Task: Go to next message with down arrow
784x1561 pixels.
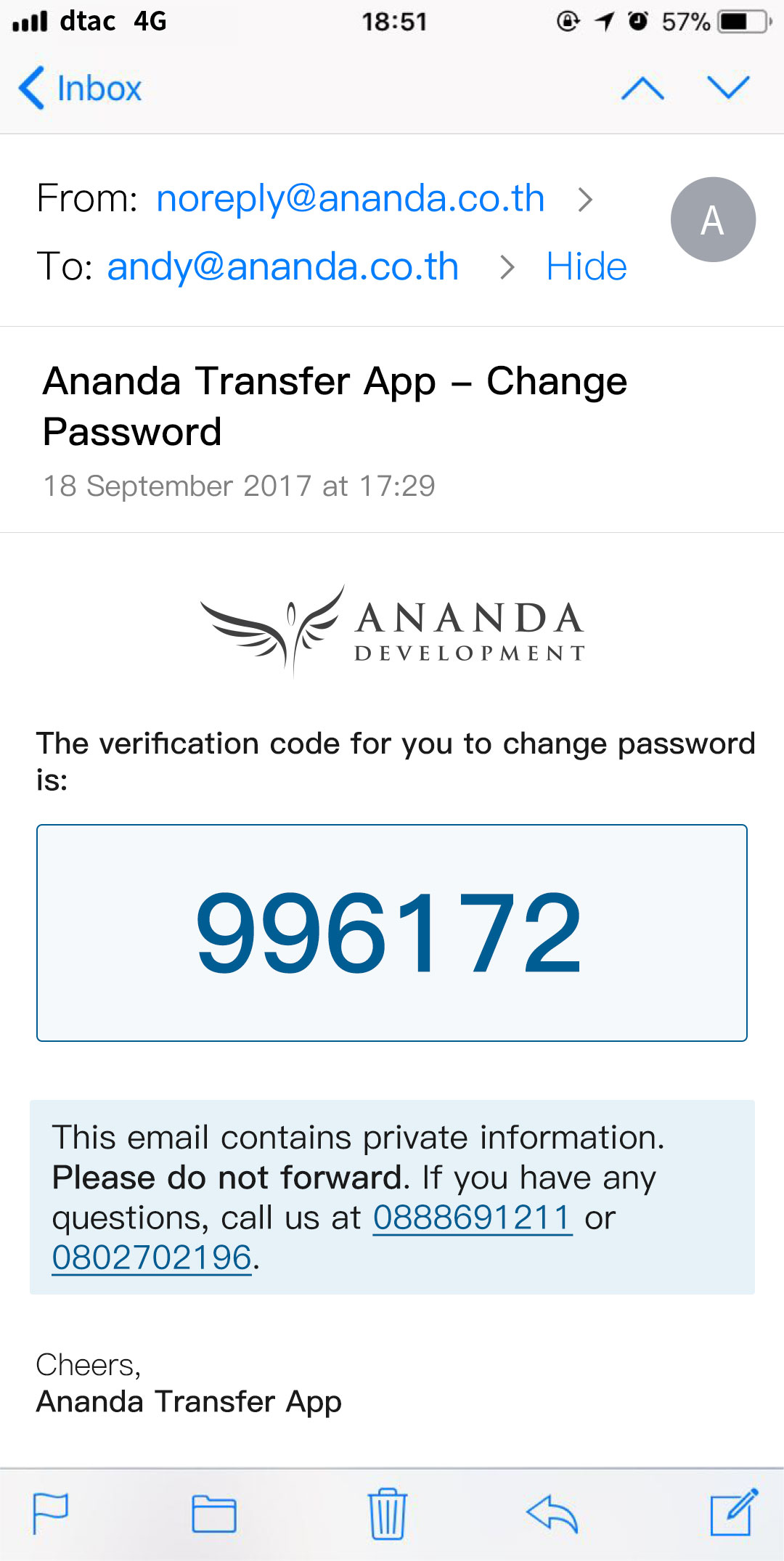Action: pos(728,87)
